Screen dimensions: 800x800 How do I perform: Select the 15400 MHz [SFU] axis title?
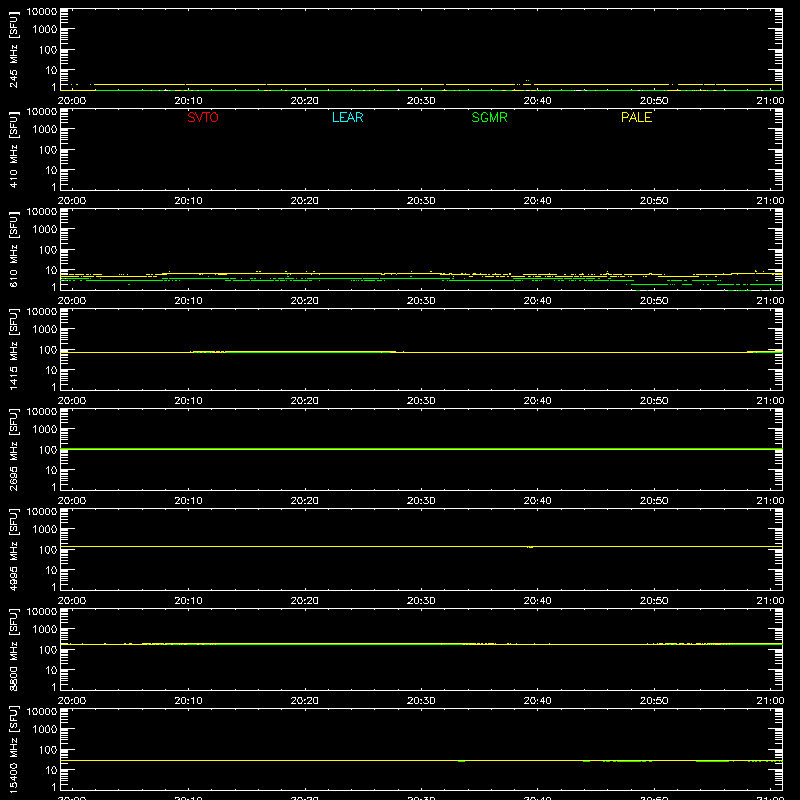coord(13,749)
